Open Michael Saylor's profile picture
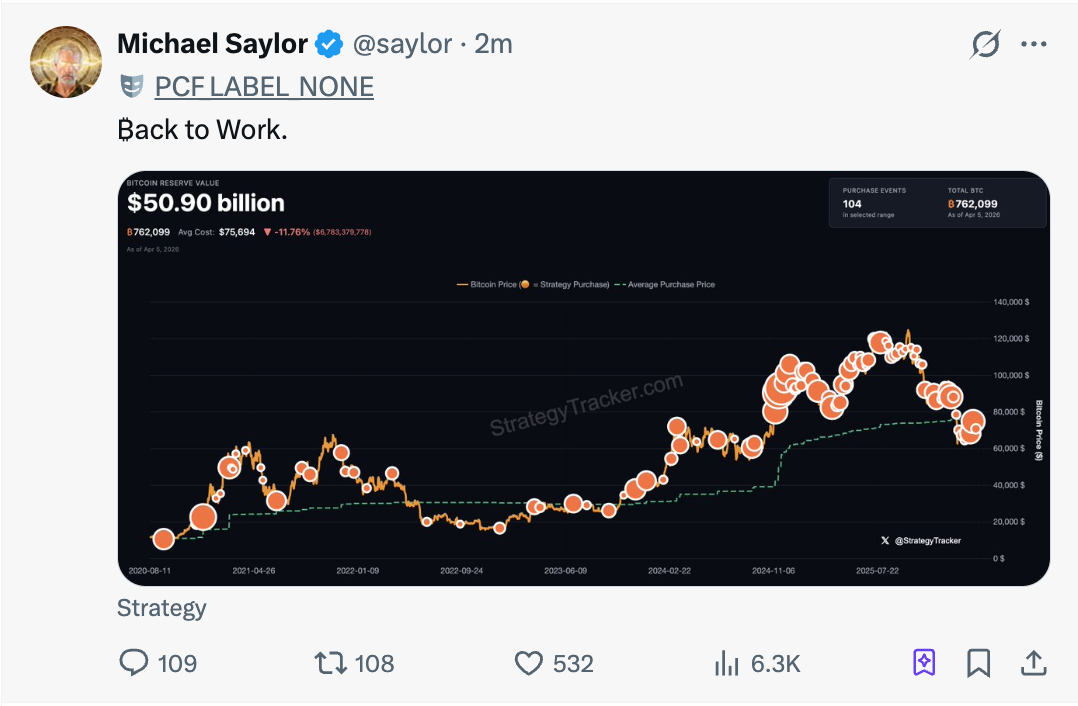Viewport: 1078px width, 706px height. click(66, 62)
